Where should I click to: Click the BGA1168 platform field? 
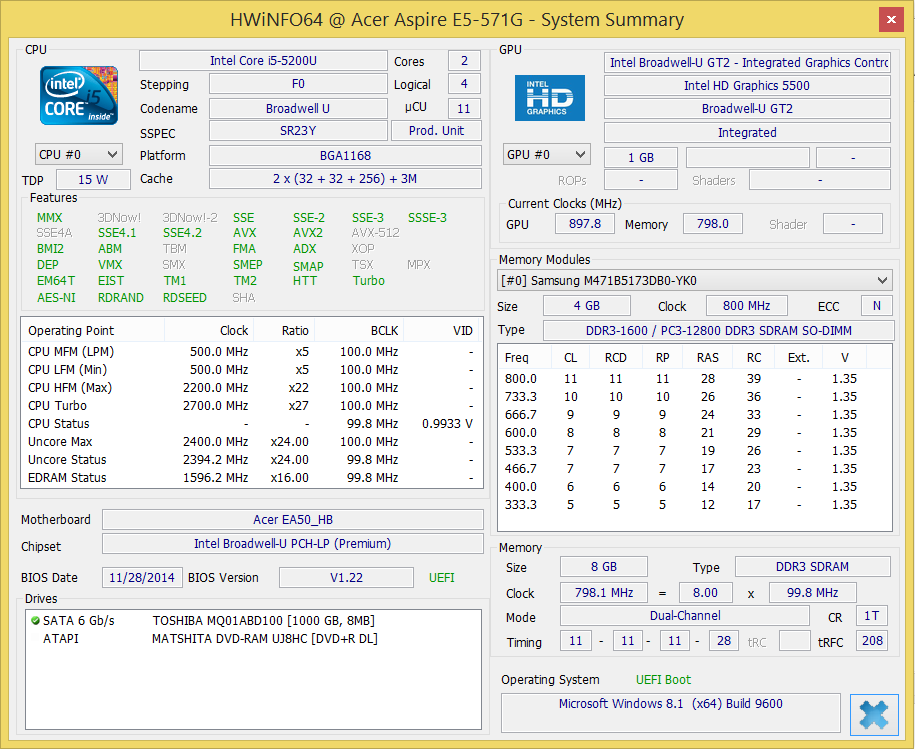pyautogui.click(x=345, y=156)
